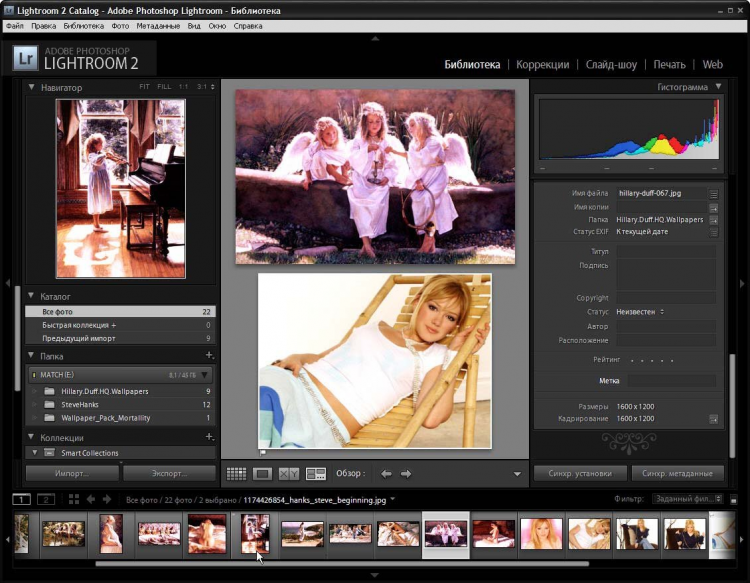Viewport: 750px width, 583px height.
Task: Click the next photo arrow beside Обзор
Action: pos(406,473)
